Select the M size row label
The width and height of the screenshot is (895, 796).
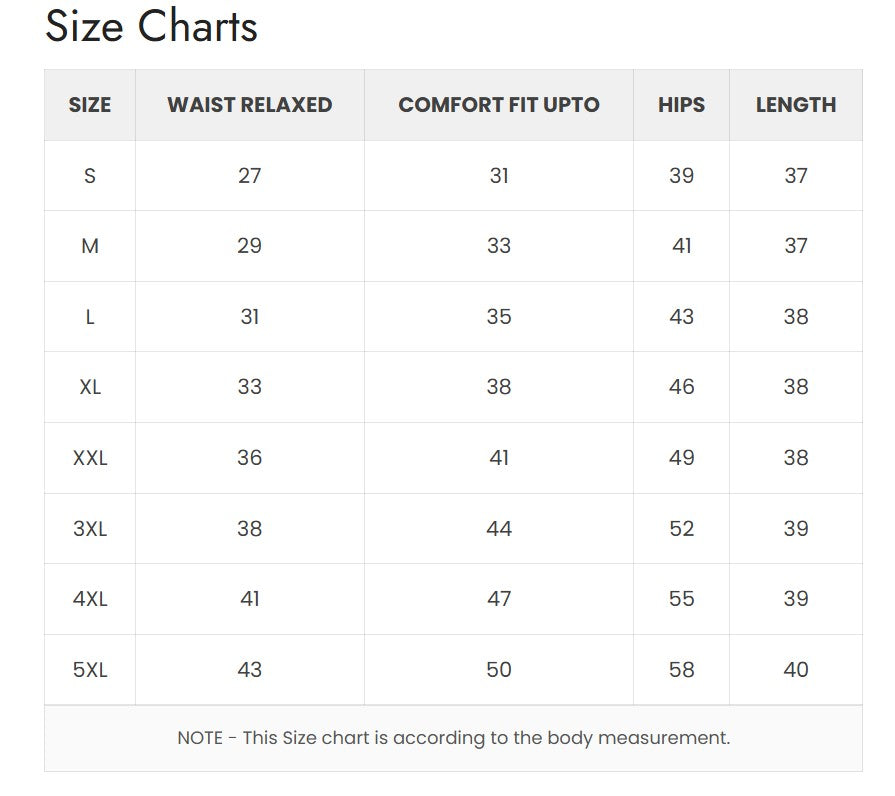[90, 246]
